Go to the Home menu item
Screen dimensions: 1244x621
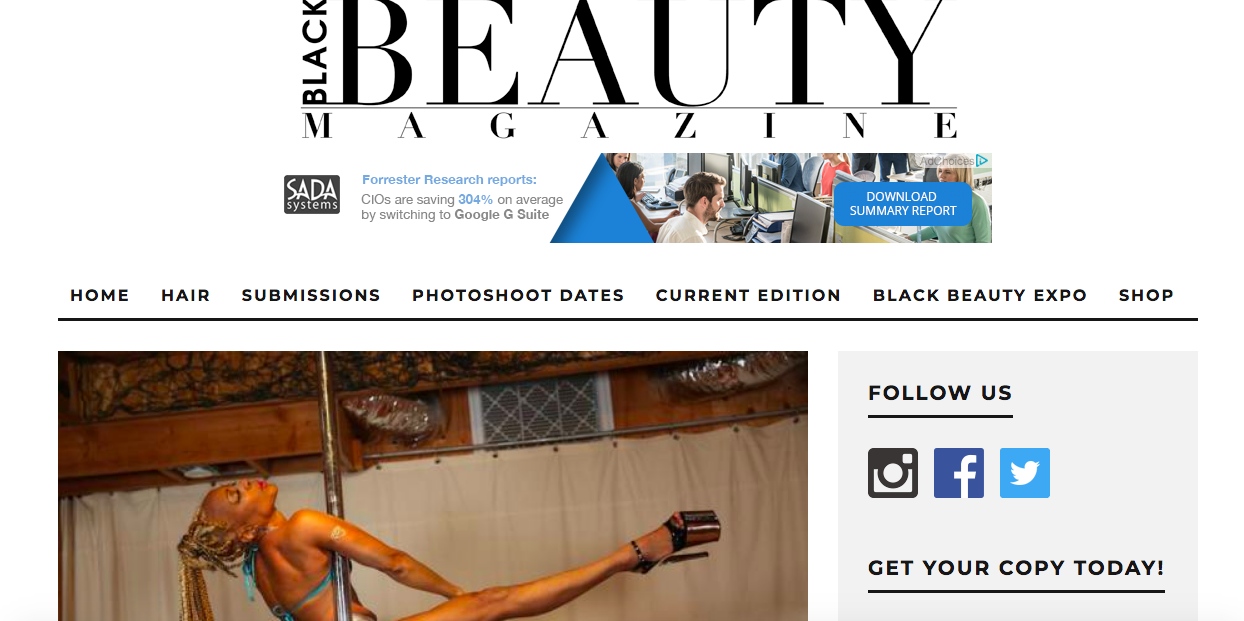pos(100,295)
